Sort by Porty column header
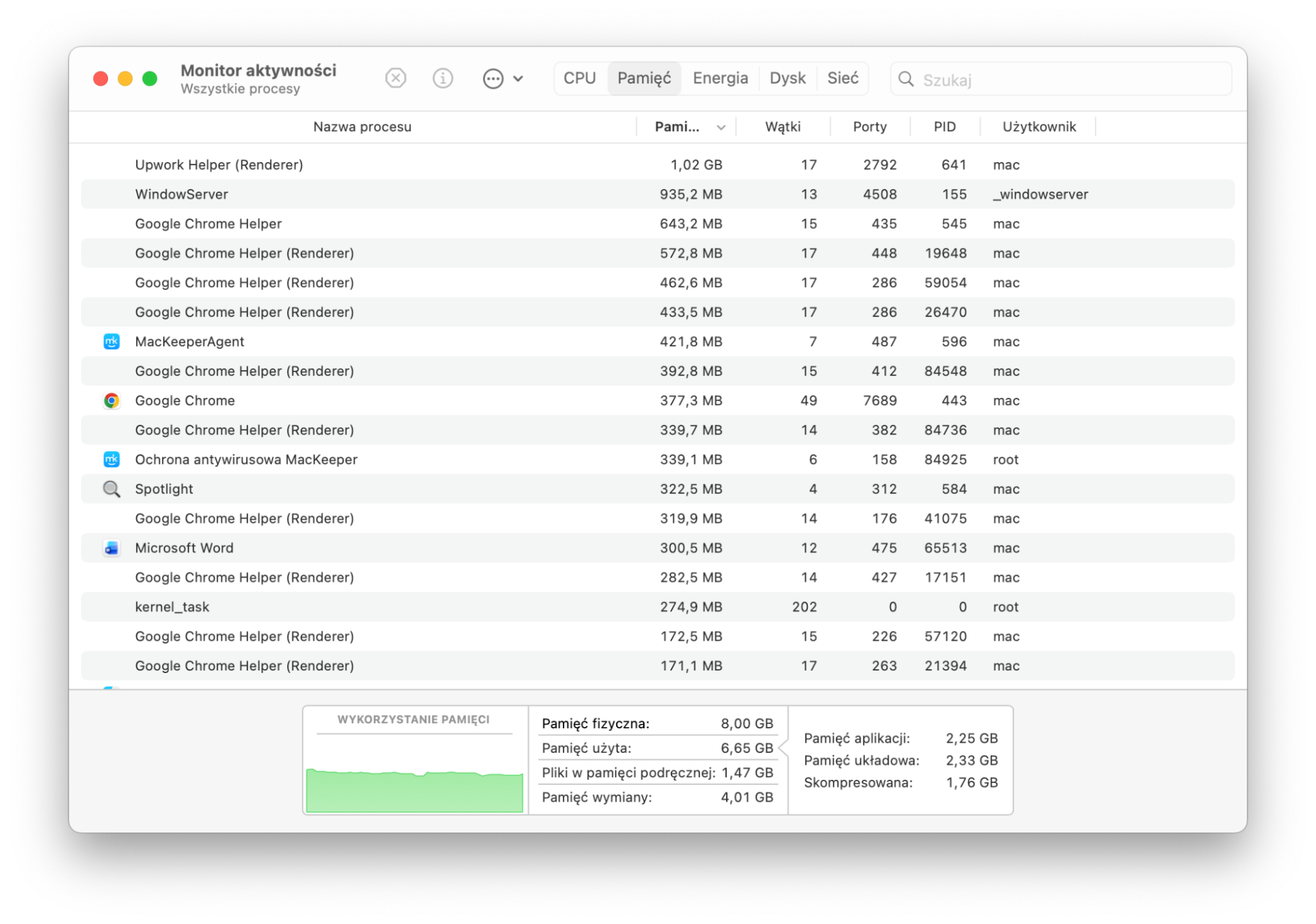This screenshot has width=1316, height=924. point(870,126)
